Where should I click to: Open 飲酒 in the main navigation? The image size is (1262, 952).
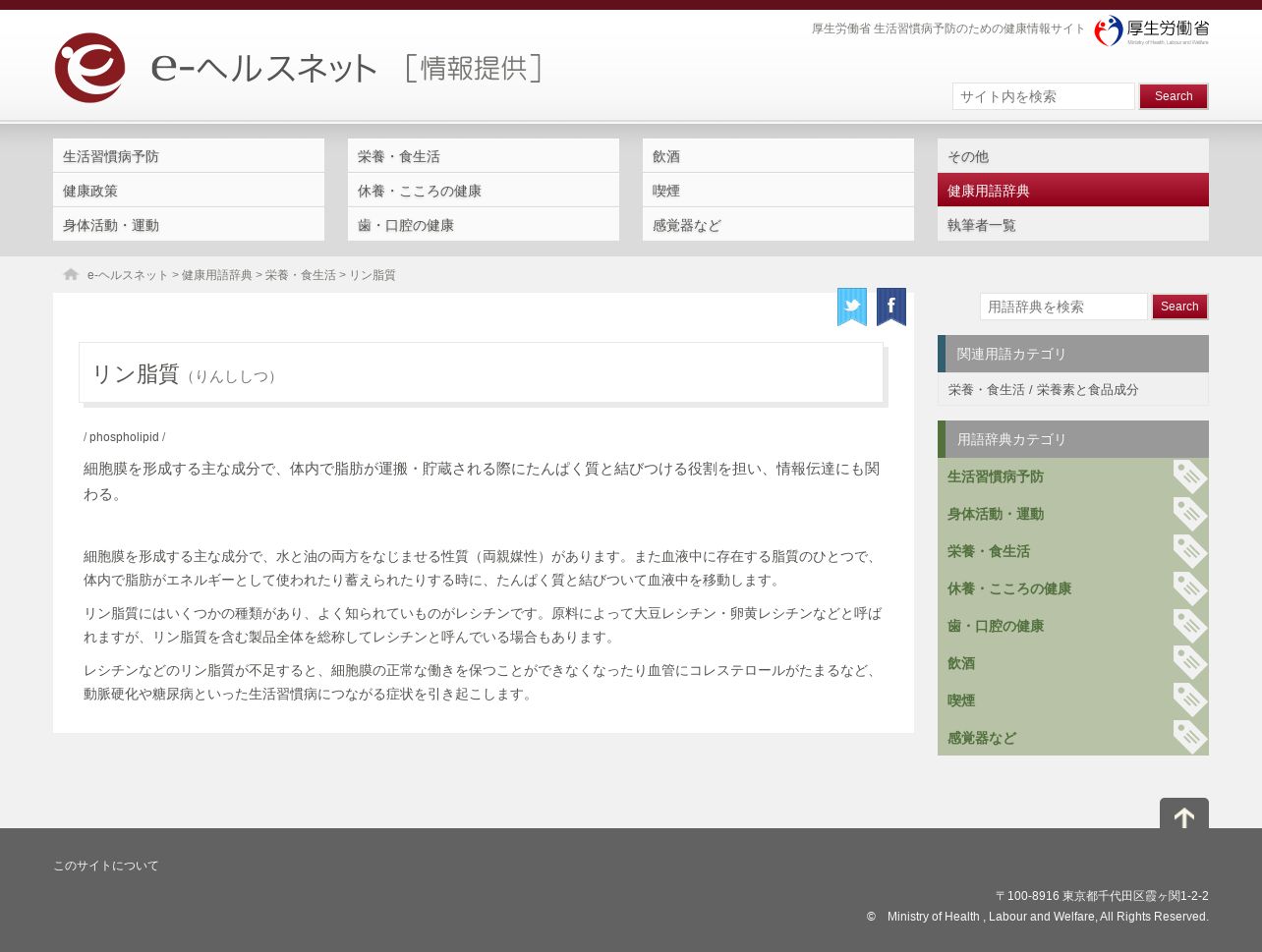tap(778, 156)
